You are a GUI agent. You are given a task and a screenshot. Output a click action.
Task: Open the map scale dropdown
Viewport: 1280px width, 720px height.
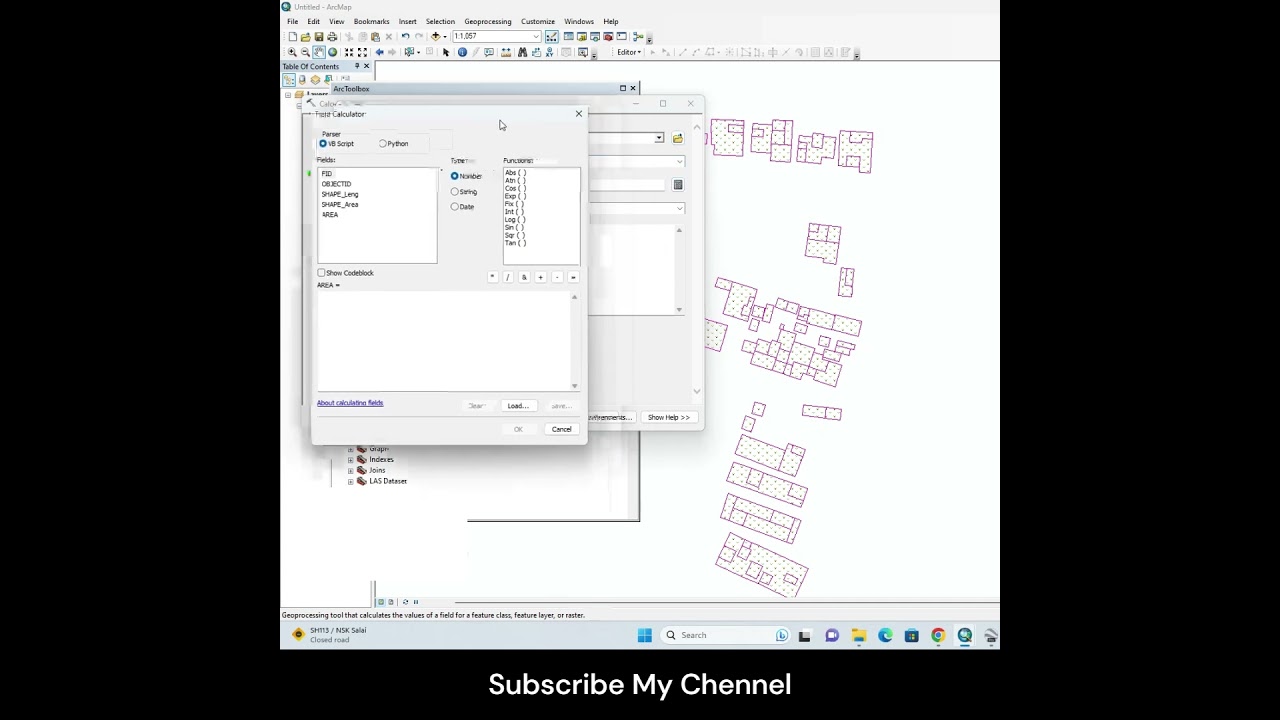[x=536, y=36]
